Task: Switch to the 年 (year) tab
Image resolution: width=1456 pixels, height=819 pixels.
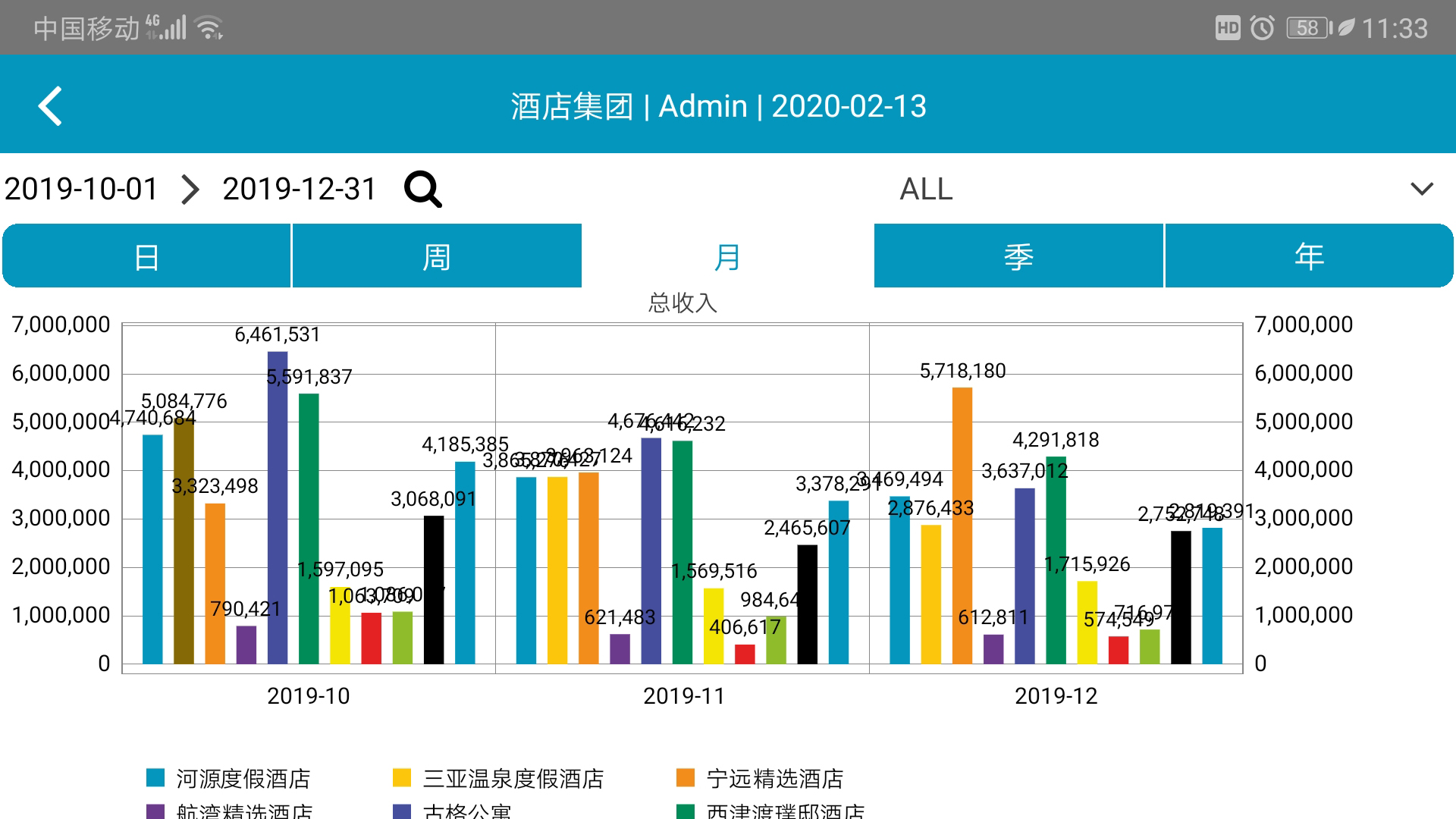Action: pyautogui.click(x=1309, y=256)
